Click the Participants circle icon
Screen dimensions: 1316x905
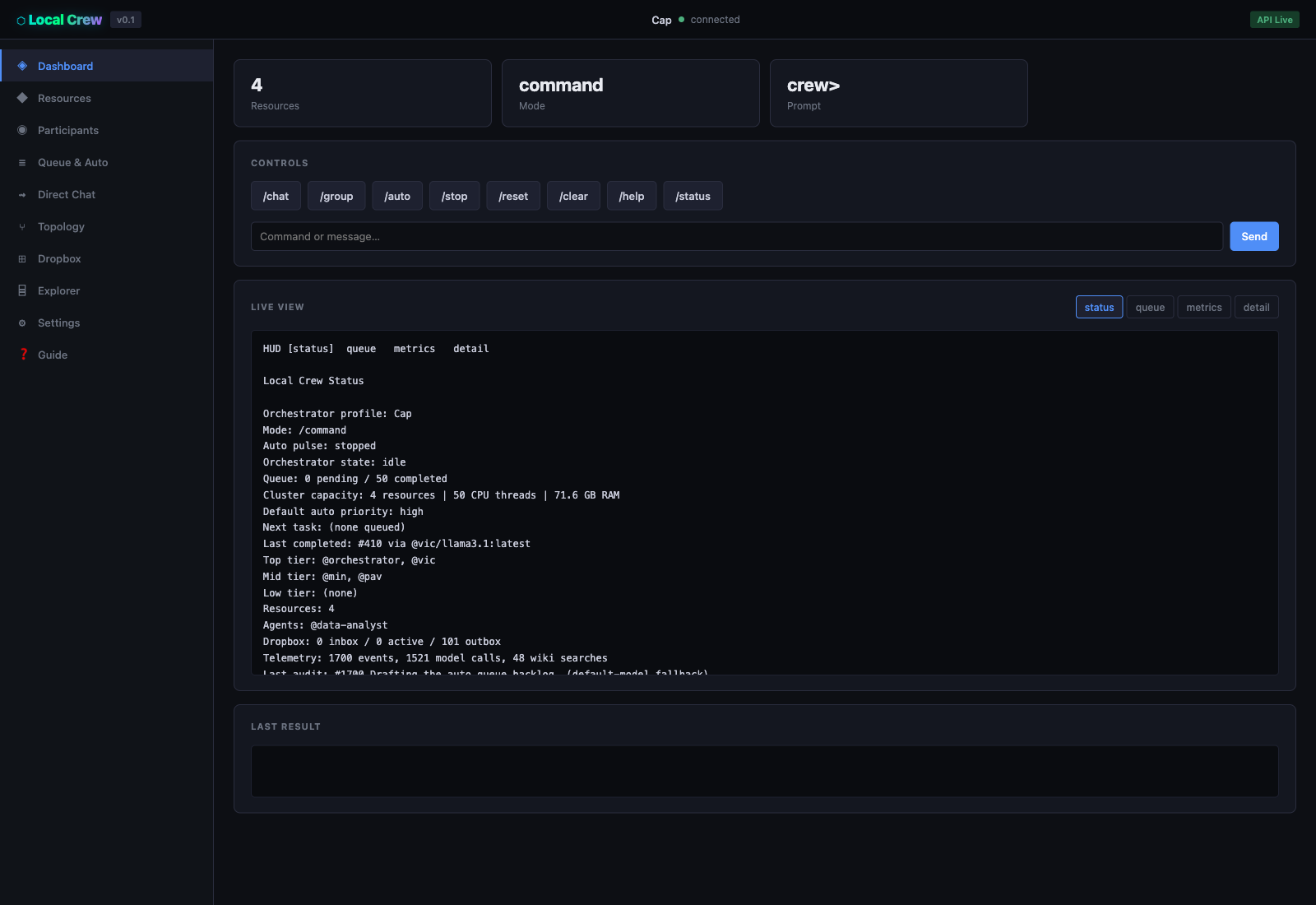click(x=22, y=130)
